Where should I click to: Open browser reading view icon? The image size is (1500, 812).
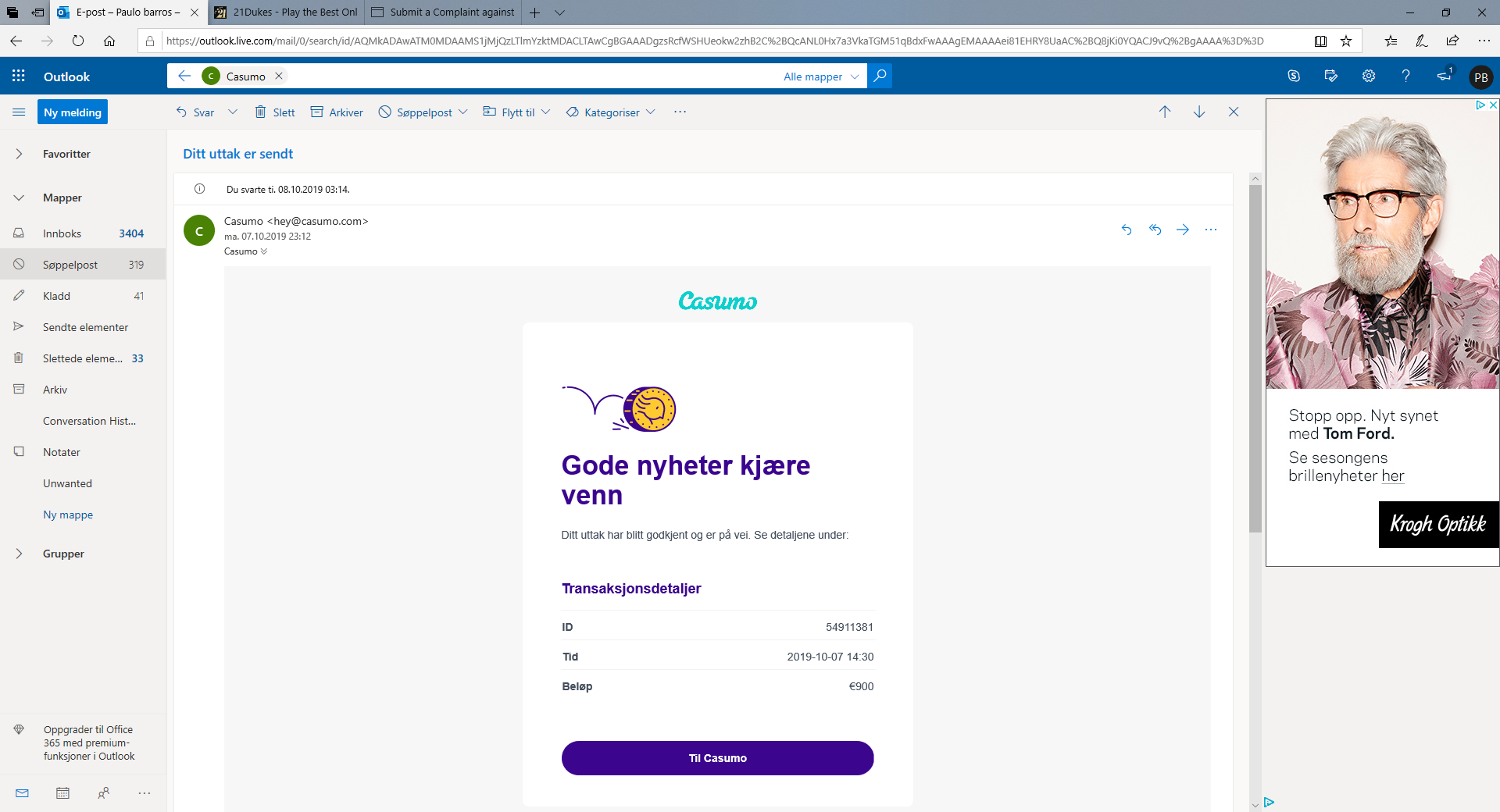[x=1320, y=41]
